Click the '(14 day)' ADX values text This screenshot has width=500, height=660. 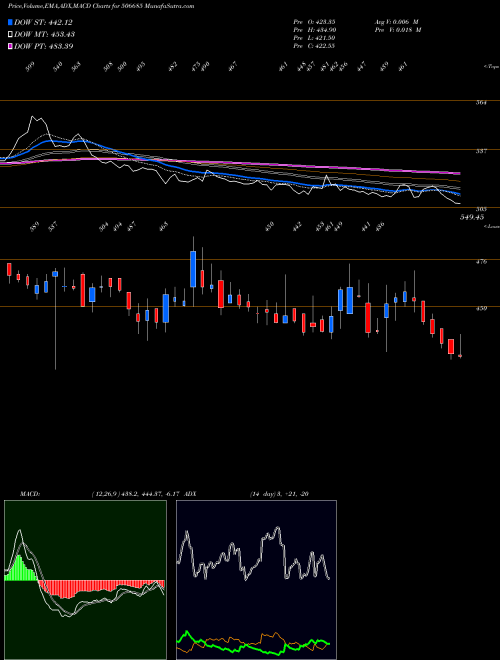tap(279, 494)
